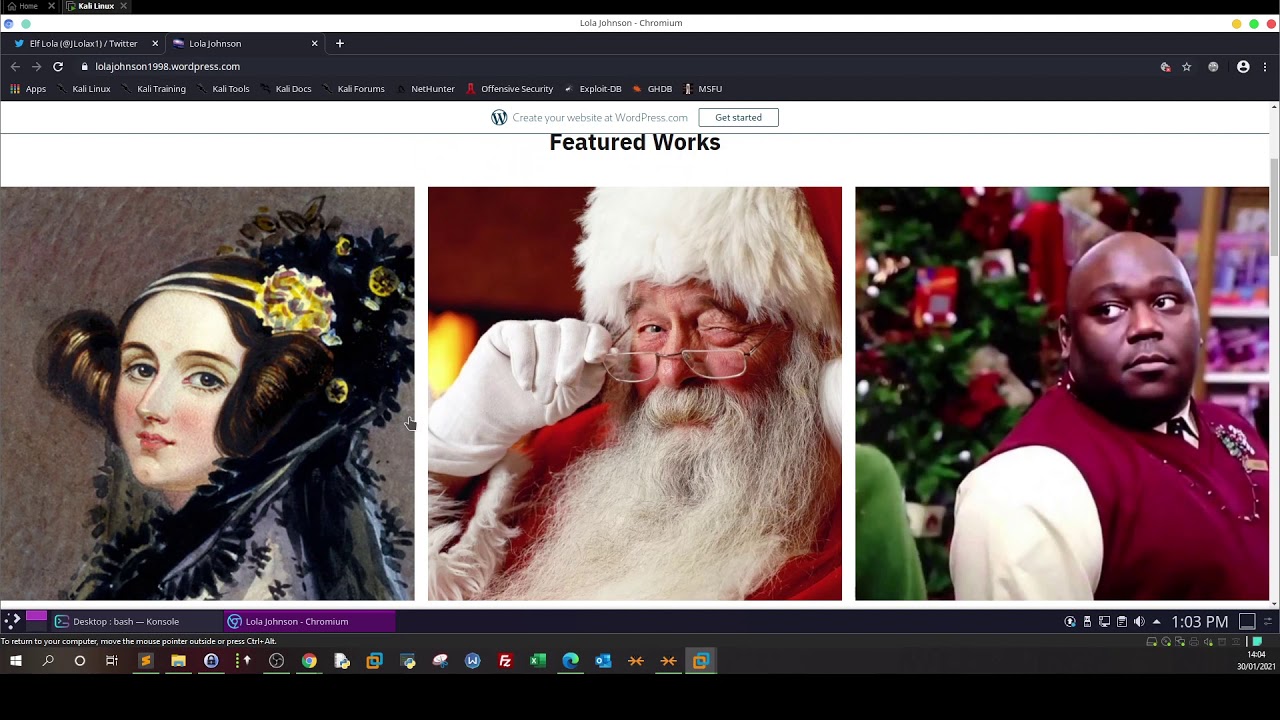This screenshot has width=1280, height=720.
Task: Open Microsoft Edge from Windows taskbar
Action: point(570,661)
